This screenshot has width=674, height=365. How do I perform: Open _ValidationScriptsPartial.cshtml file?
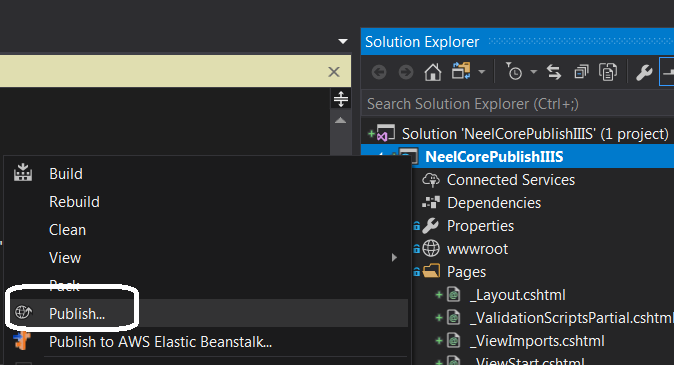click(x=571, y=318)
